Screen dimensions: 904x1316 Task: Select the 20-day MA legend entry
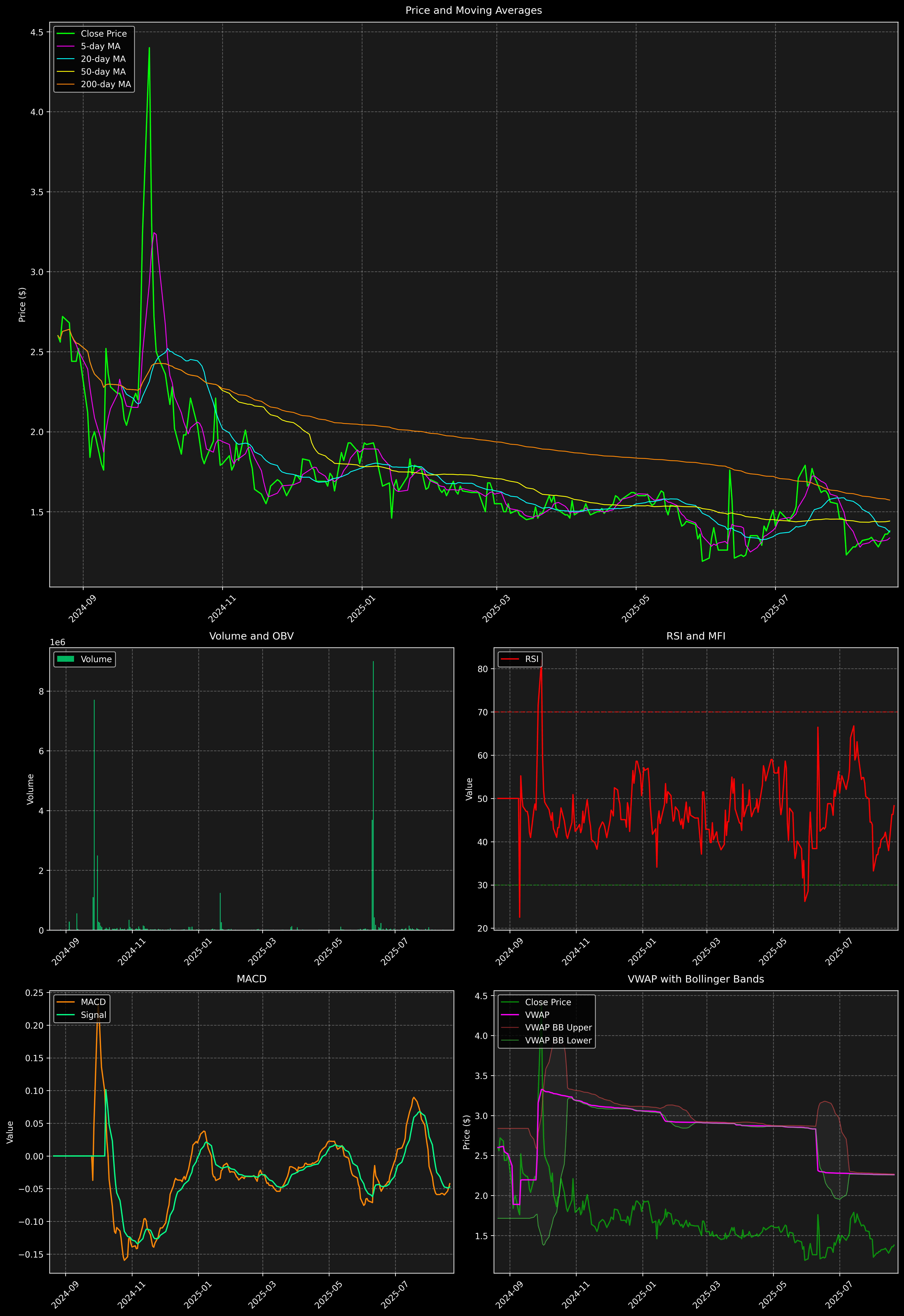pyautogui.click(x=103, y=59)
